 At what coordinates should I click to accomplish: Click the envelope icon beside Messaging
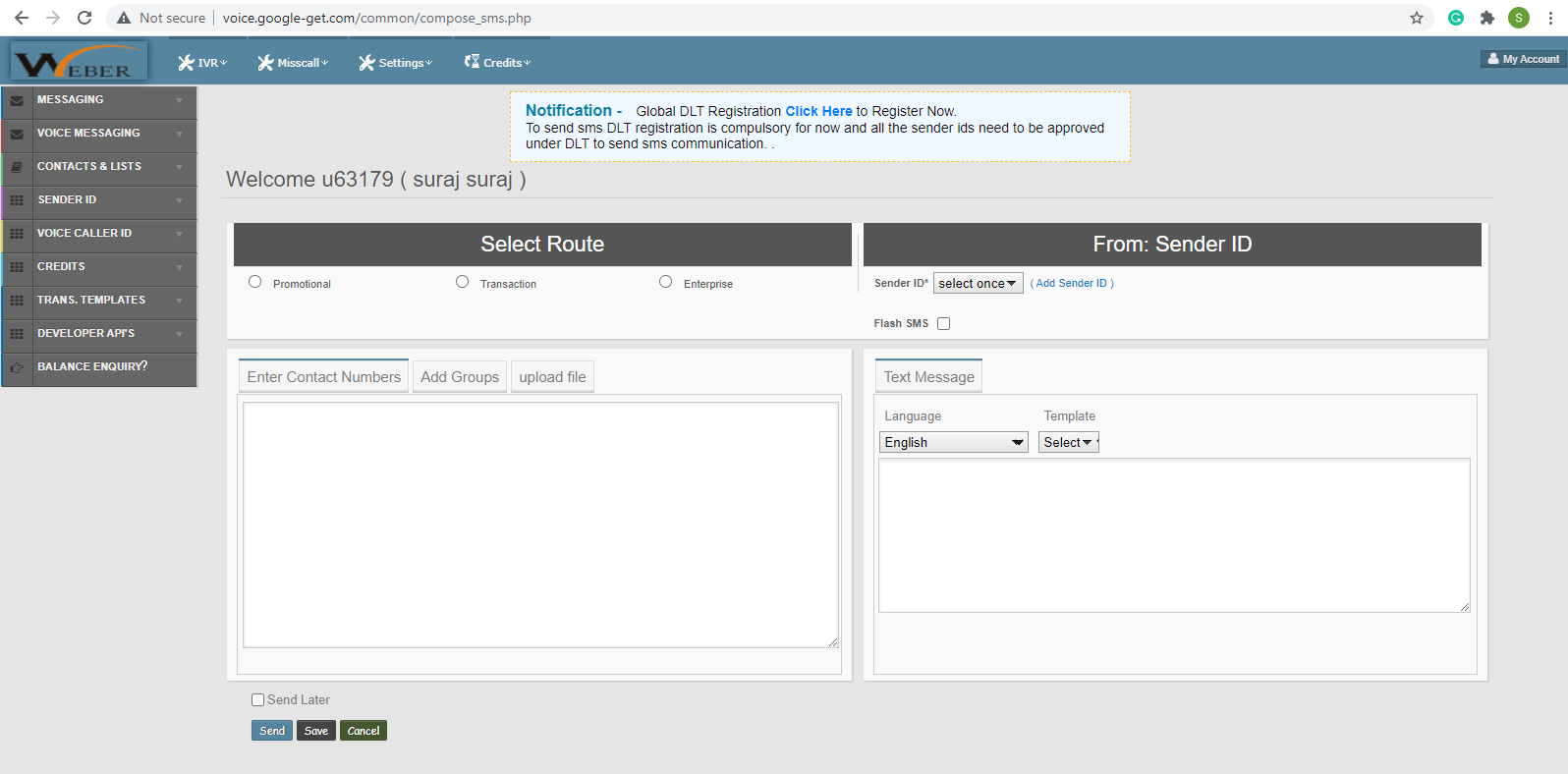coord(17,100)
